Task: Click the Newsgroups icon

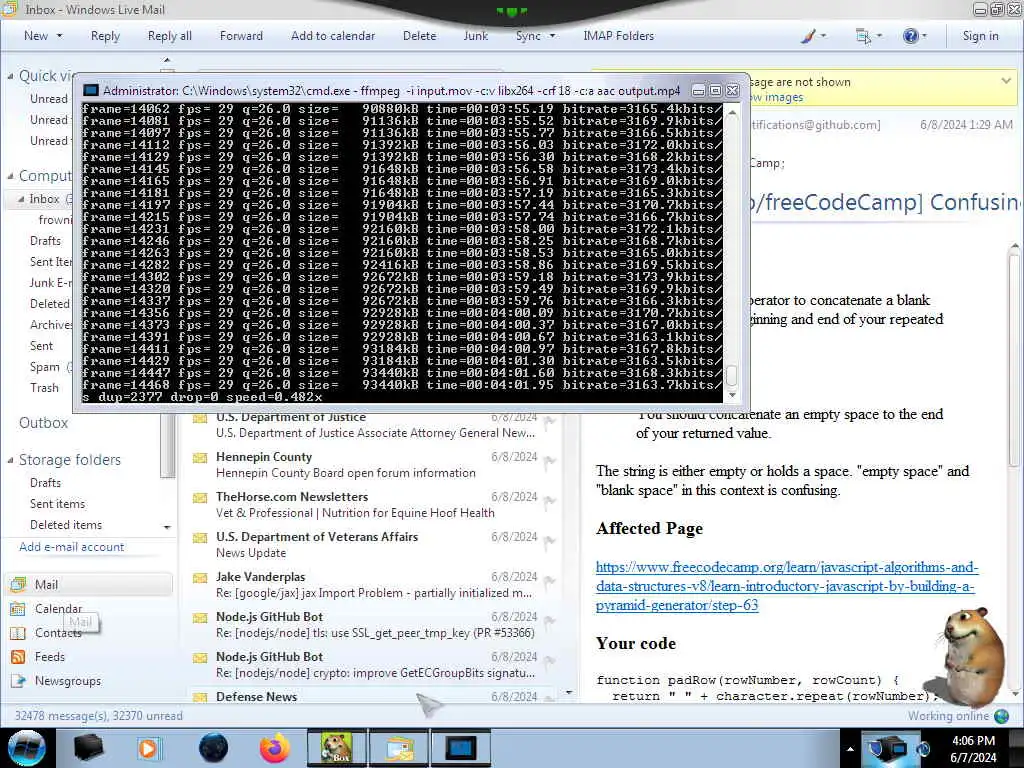Action: click(x=18, y=680)
